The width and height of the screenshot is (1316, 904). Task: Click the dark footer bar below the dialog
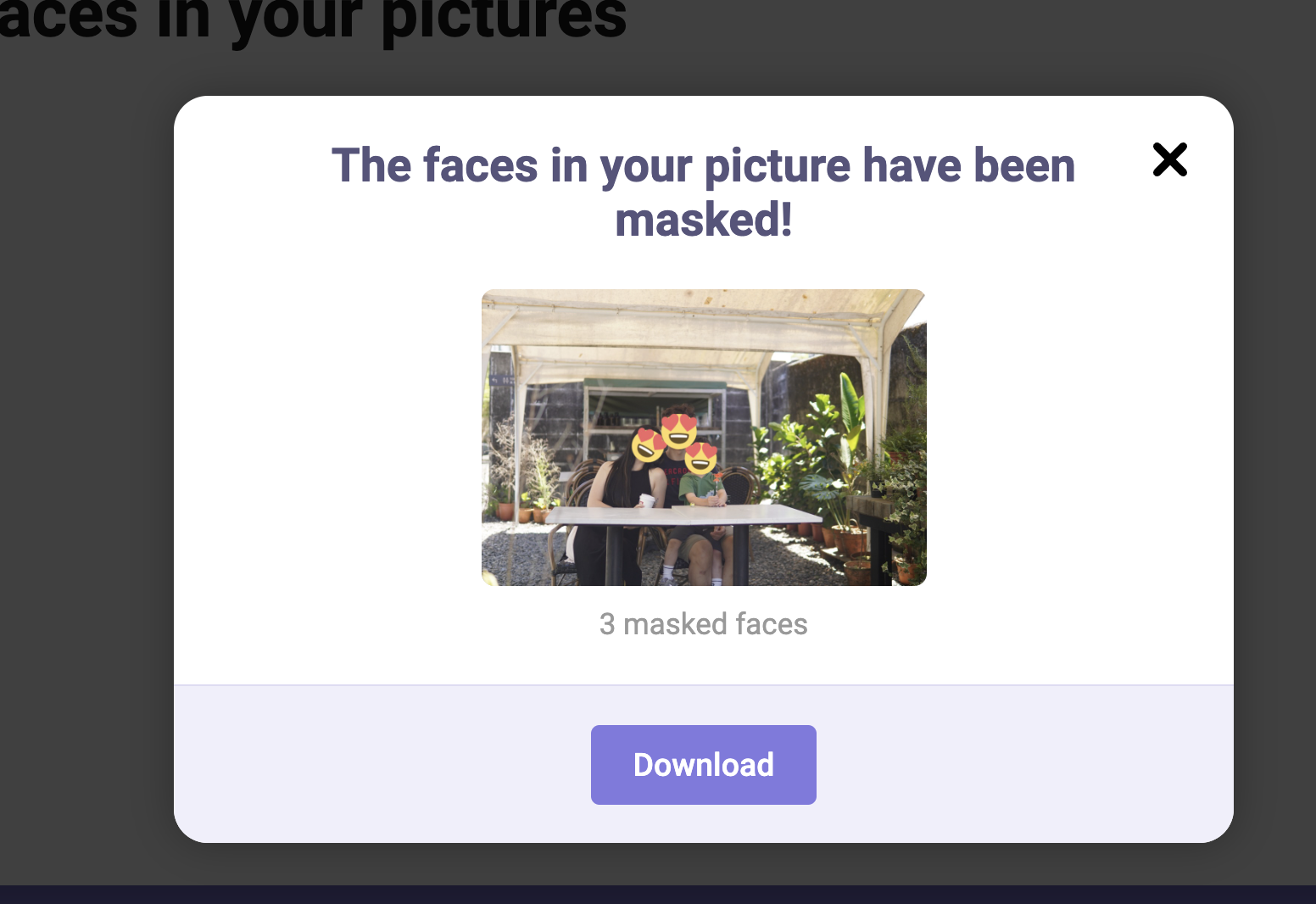coord(658,895)
